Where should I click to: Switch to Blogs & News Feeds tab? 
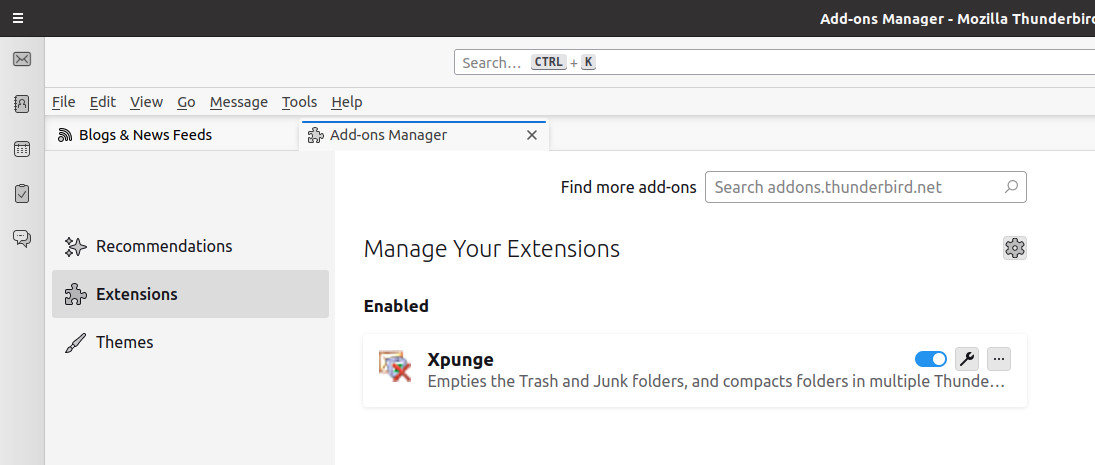click(172, 135)
